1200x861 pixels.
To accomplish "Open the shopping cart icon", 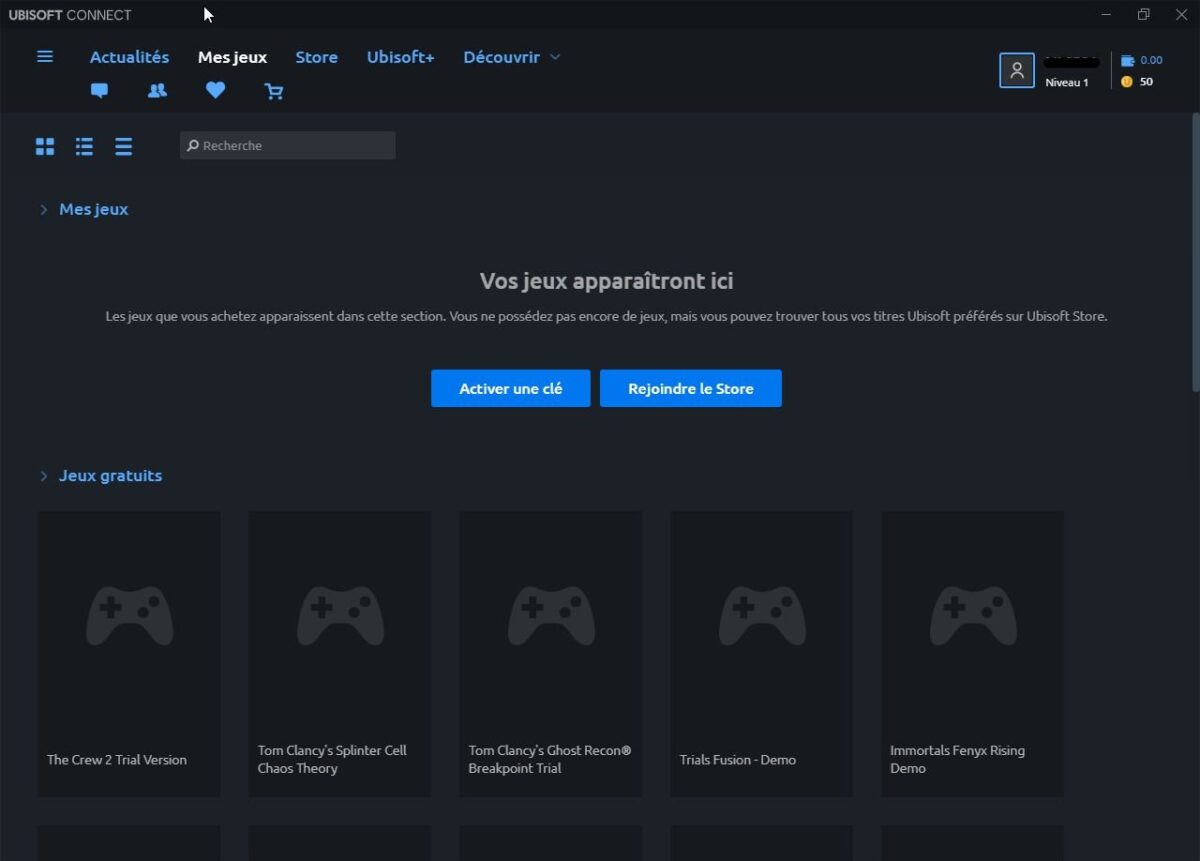I will pyautogui.click(x=273, y=91).
